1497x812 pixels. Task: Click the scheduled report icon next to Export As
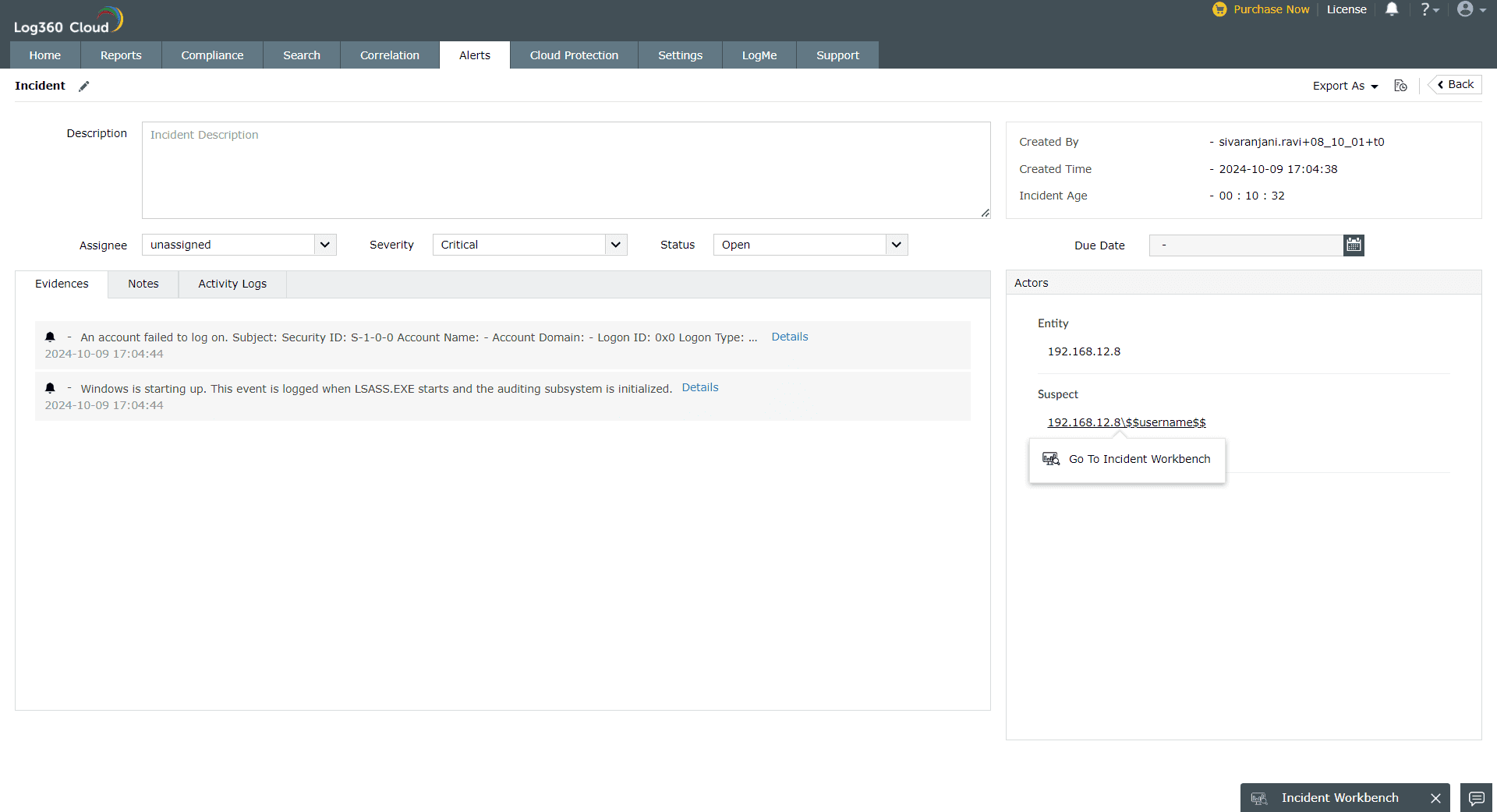tap(1400, 86)
